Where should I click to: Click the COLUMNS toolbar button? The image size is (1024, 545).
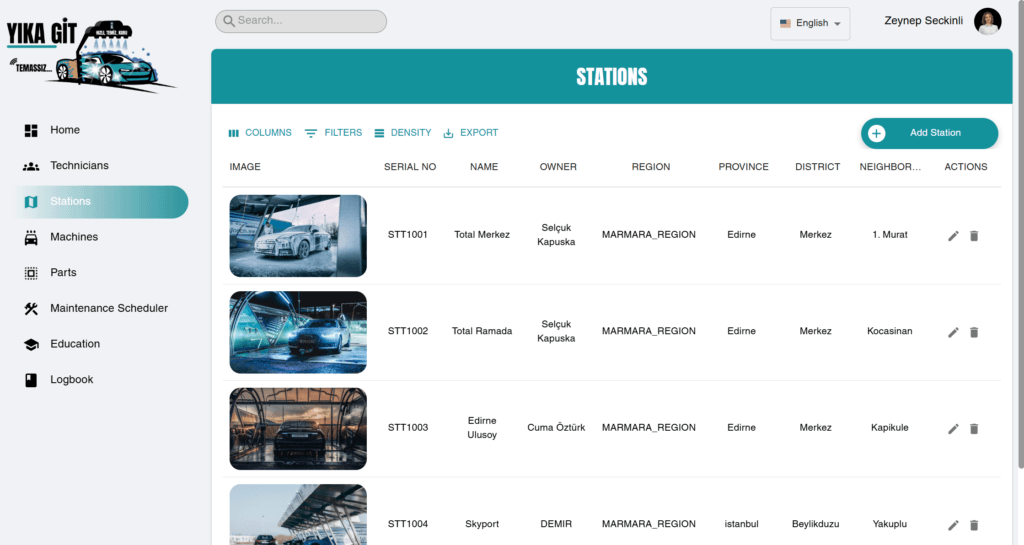(260, 132)
